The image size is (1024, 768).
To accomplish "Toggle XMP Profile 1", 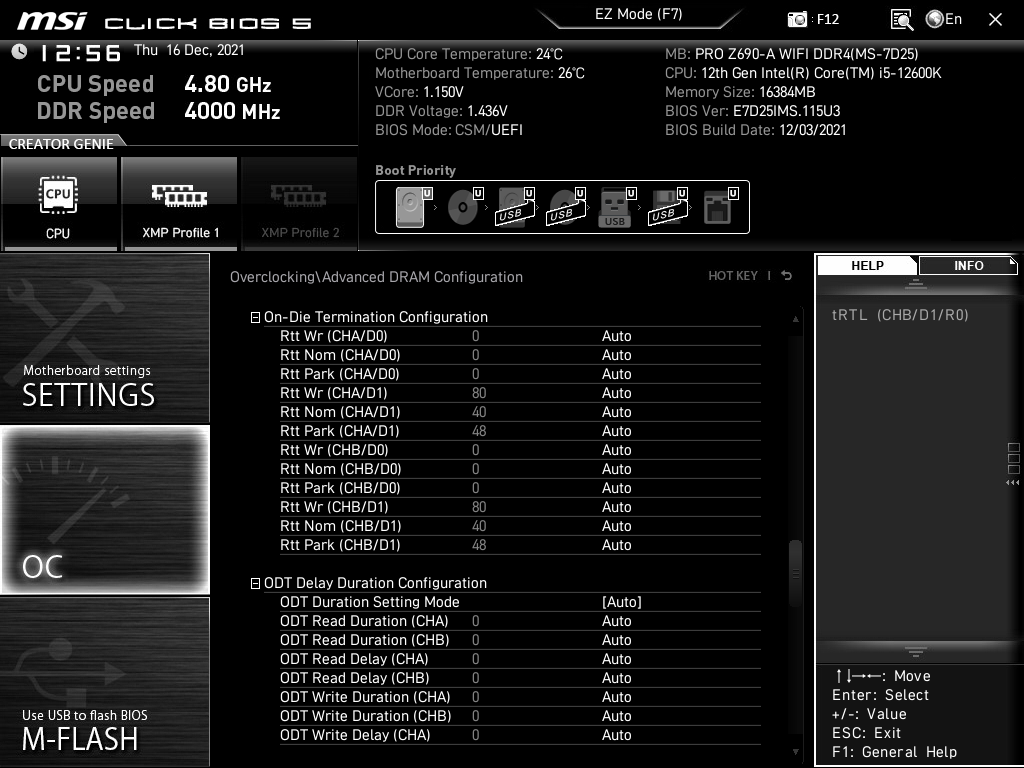I will pos(180,204).
